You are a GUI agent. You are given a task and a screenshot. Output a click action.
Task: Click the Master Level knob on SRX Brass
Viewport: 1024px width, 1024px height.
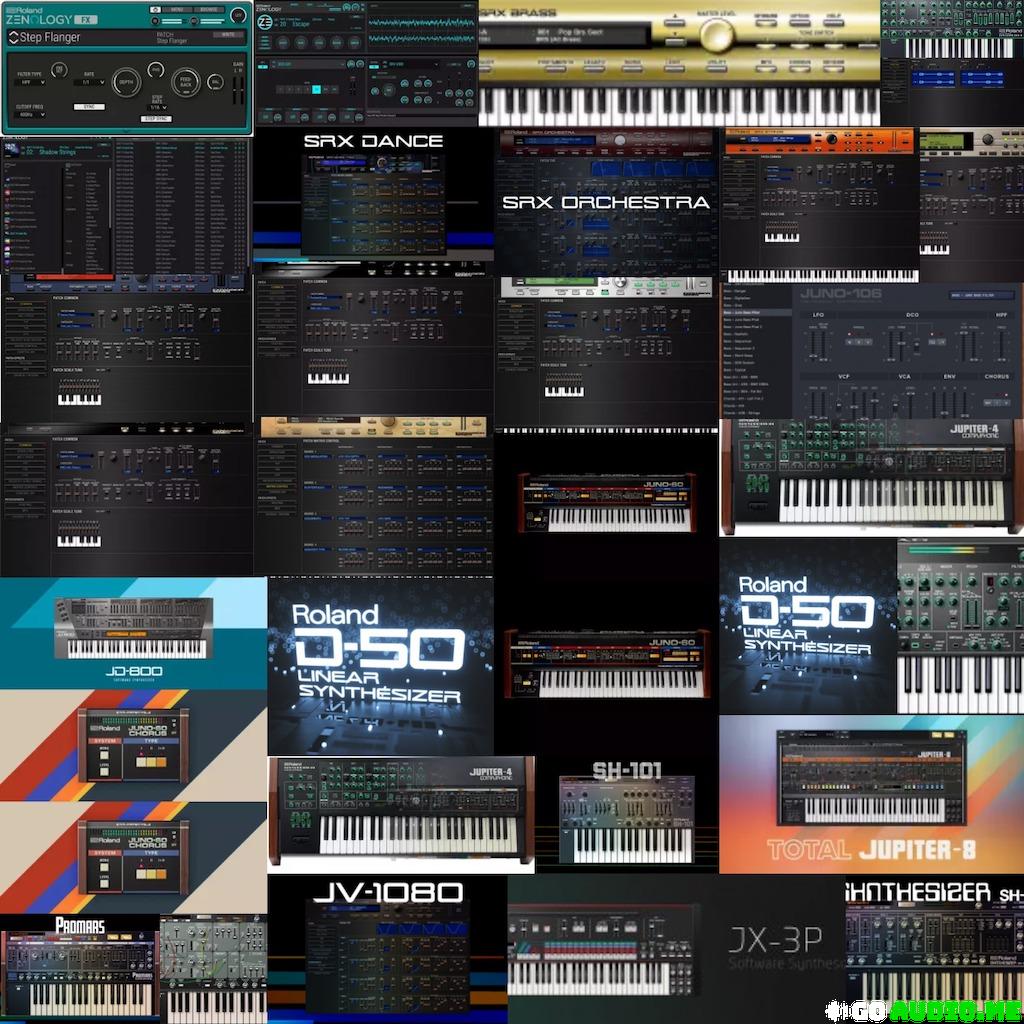coord(716,35)
